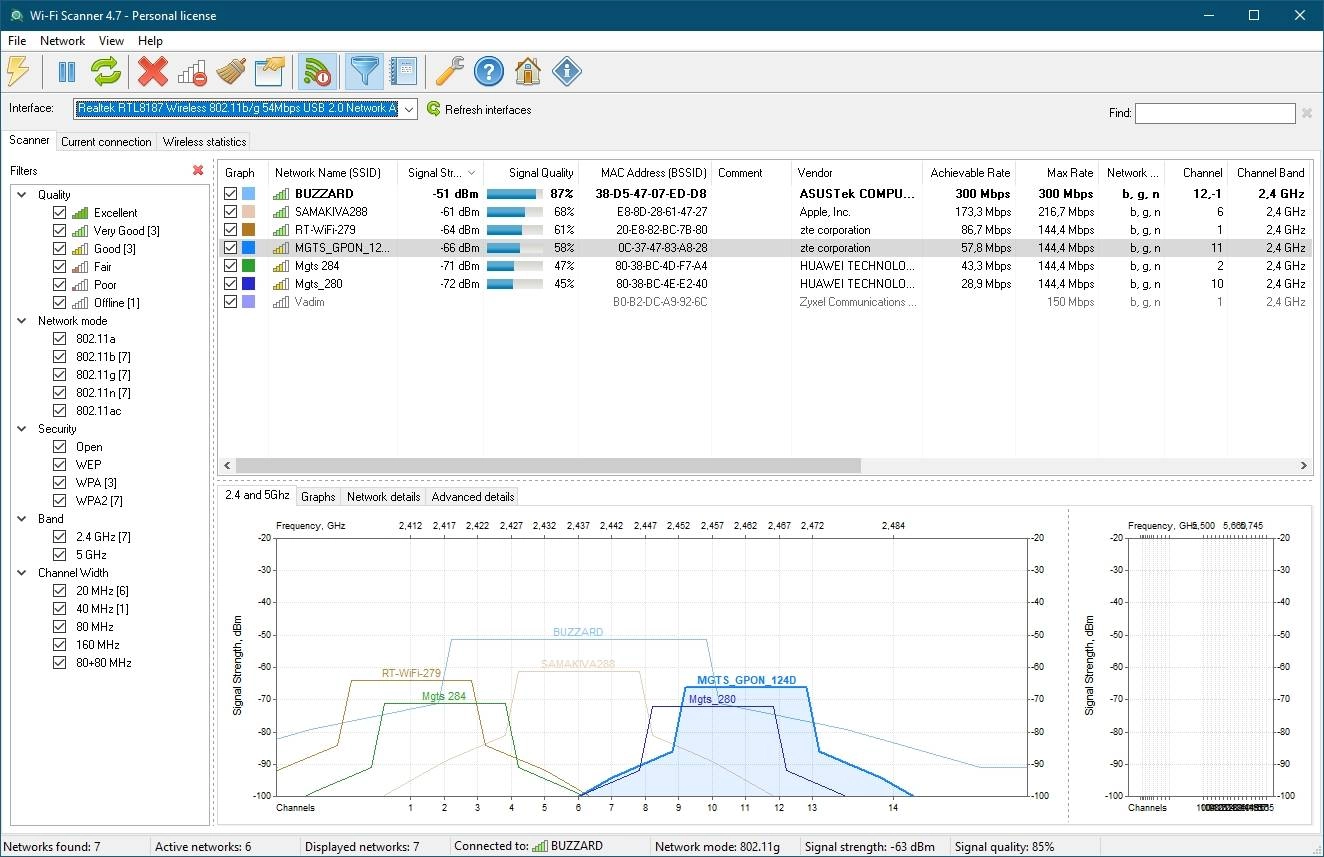Click the Refresh interfaces label
The height and width of the screenshot is (857, 1324).
pos(488,110)
